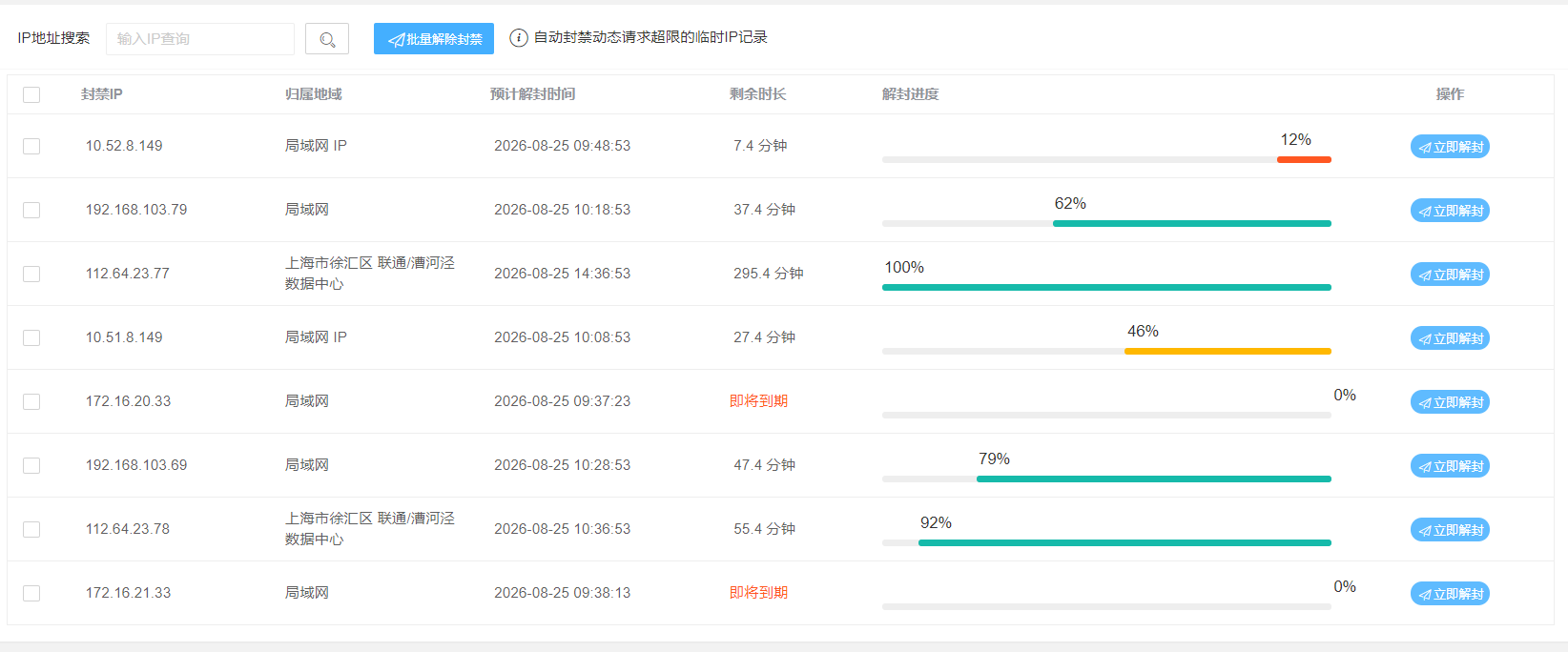Check the box for 192.168.103.69
This screenshot has width=1568, height=652.
[x=31, y=465]
